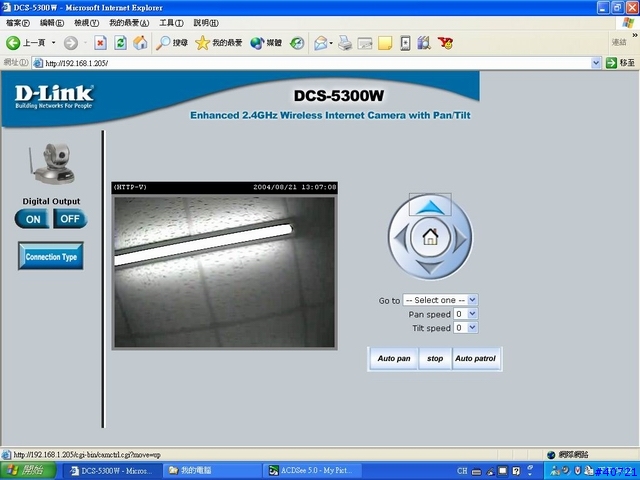Click the help question icon in language bar
Screen dimensions: 640x480
(x=516, y=471)
